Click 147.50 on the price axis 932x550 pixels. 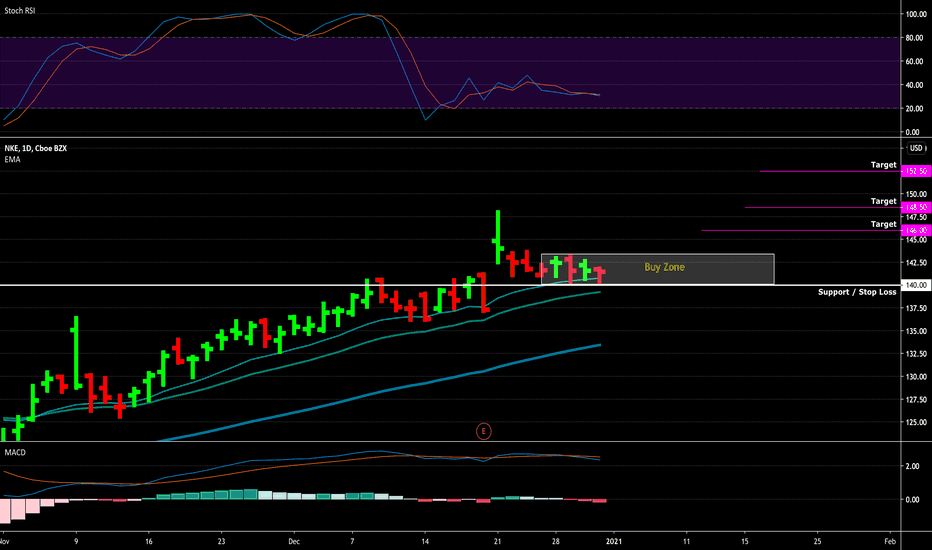point(916,218)
